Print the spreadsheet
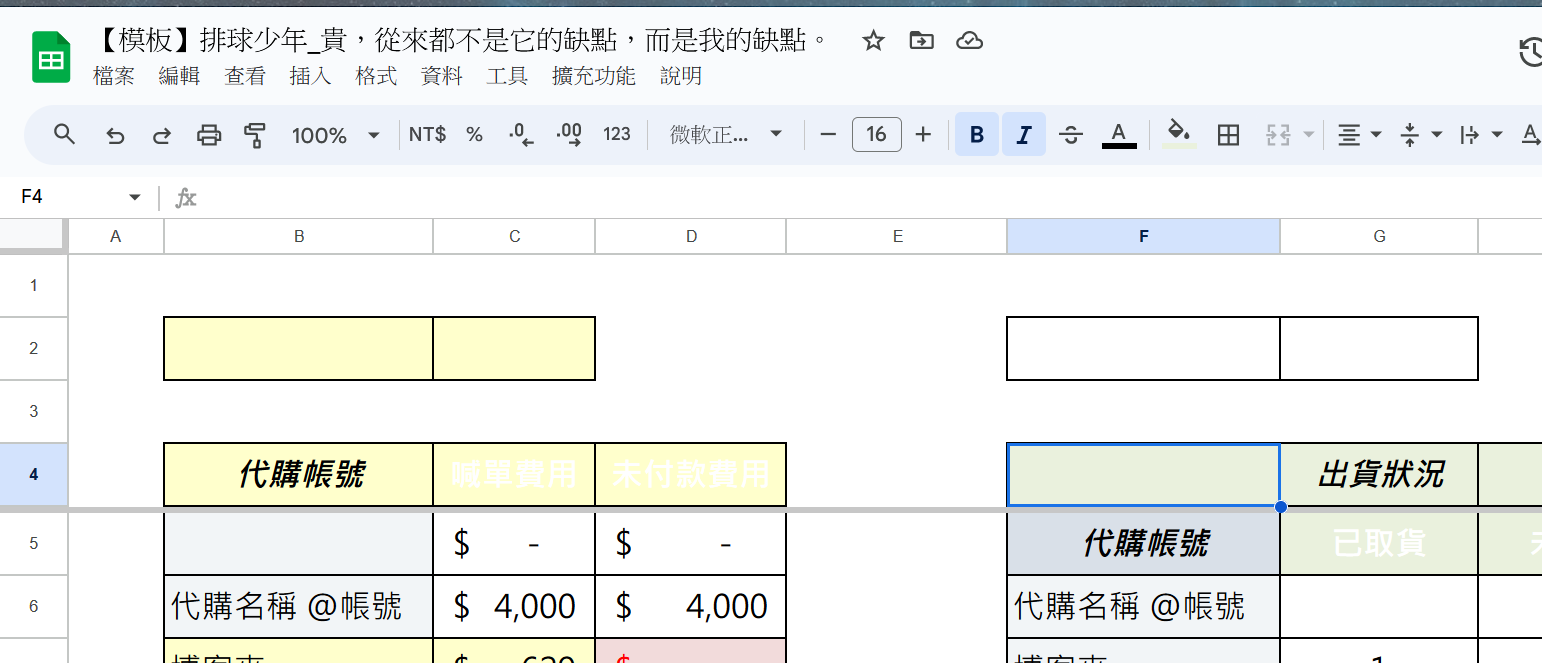Image resolution: width=1542 pixels, height=663 pixels. [x=209, y=135]
